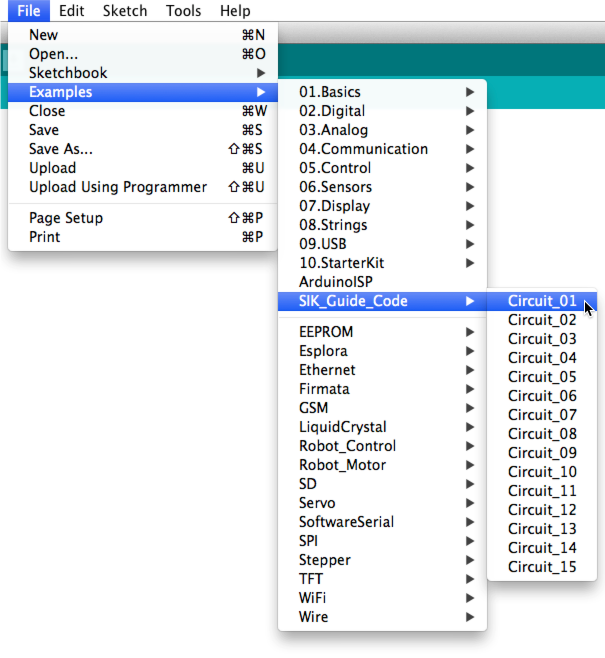Viewport: 605px width, 658px height.
Task: Open the File menu
Action: click(x=29, y=10)
